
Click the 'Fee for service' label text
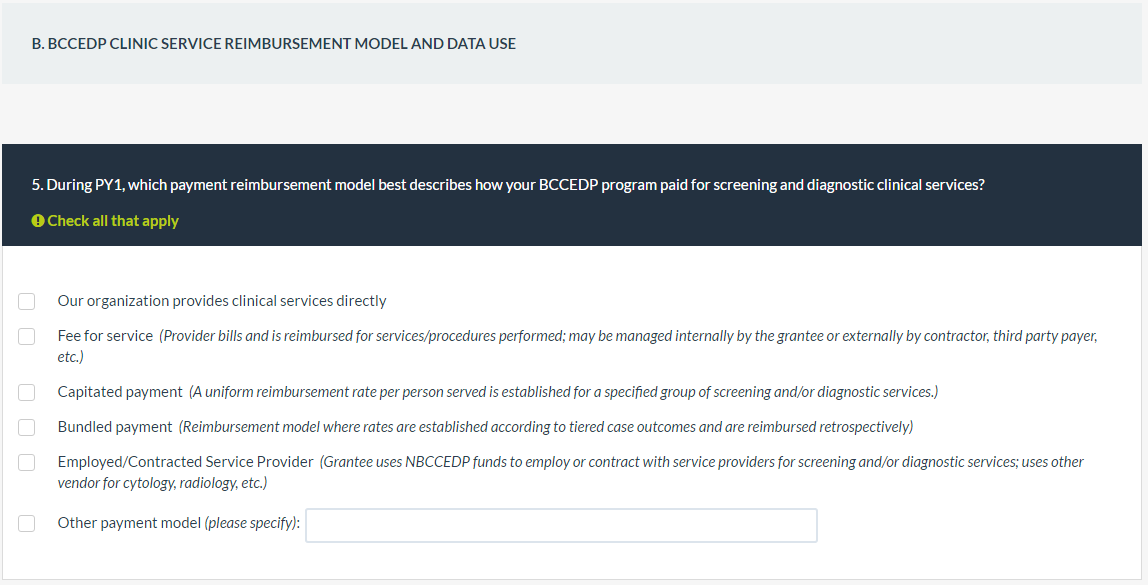(x=105, y=336)
